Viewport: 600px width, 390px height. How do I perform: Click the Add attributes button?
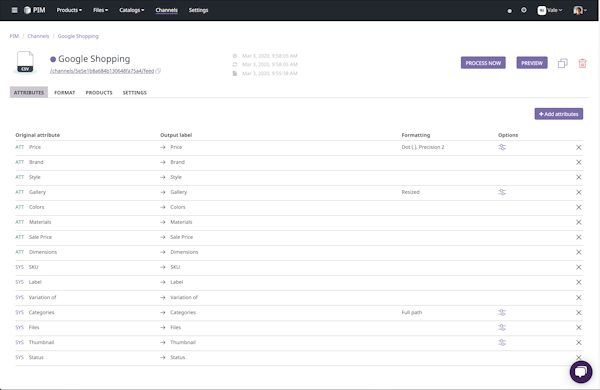point(559,114)
